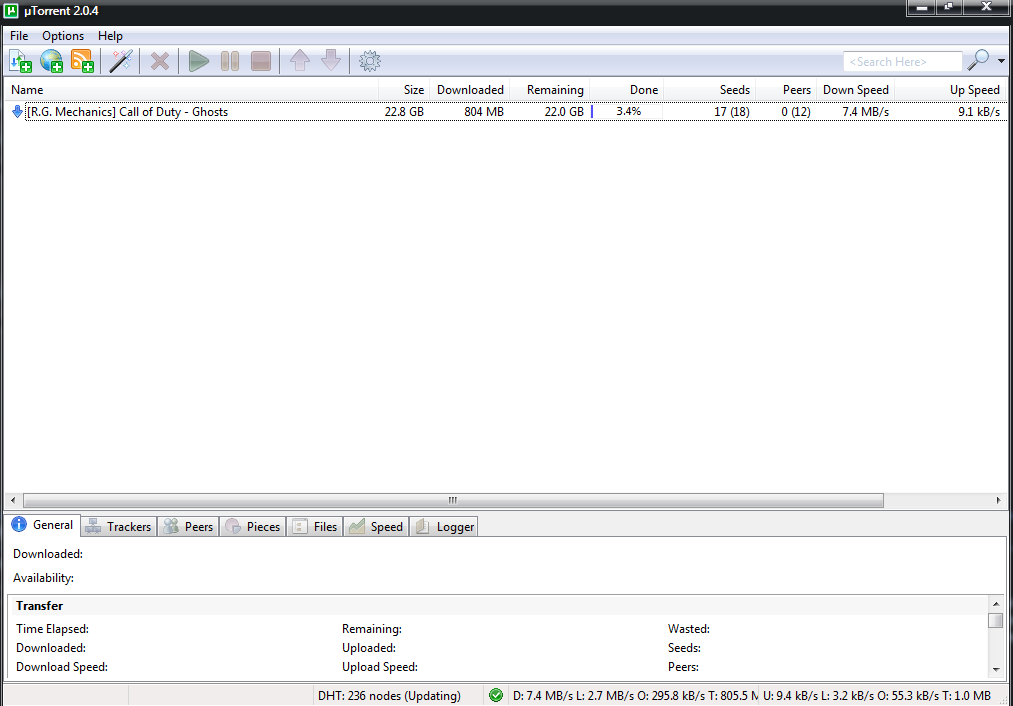This screenshot has width=1013, height=706.
Task: Sort by the Peers column header
Action: pyautogui.click(x=786, y=90)
